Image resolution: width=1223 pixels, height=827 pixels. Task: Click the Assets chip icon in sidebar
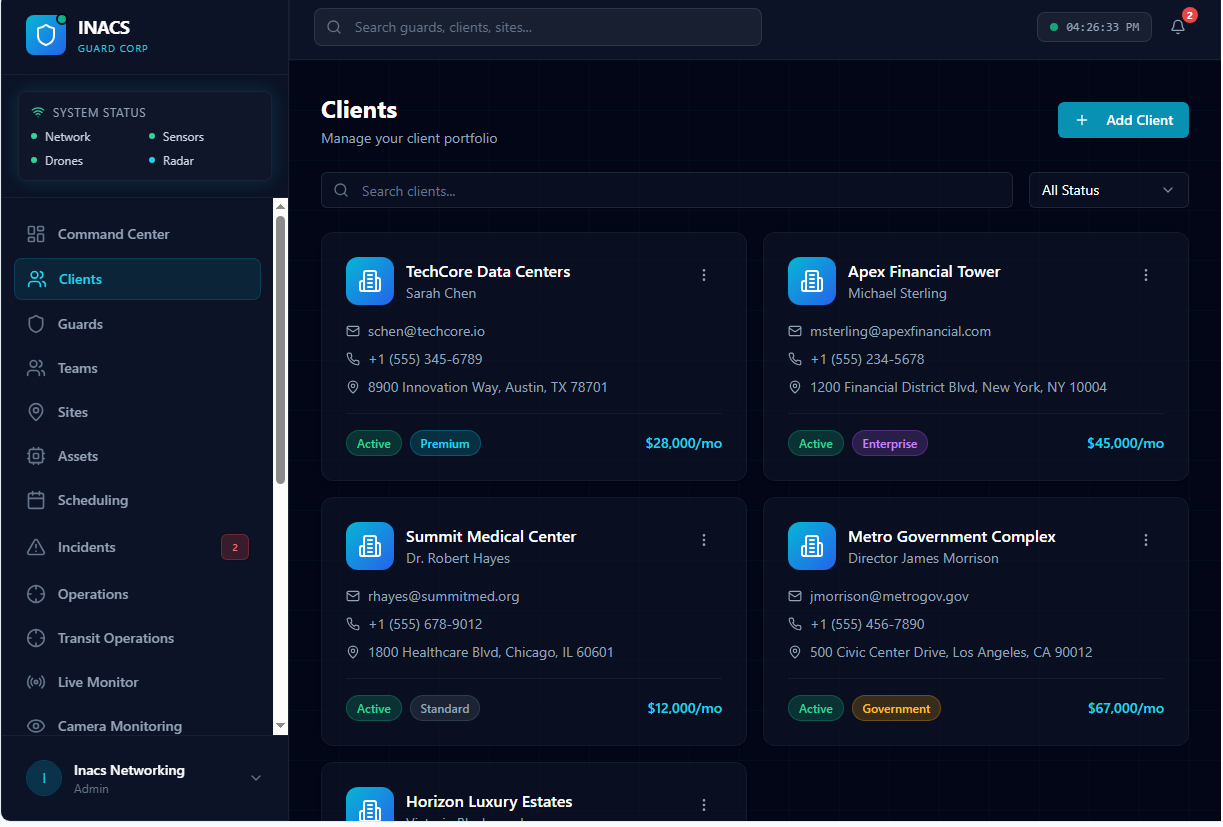click(36, 456)
